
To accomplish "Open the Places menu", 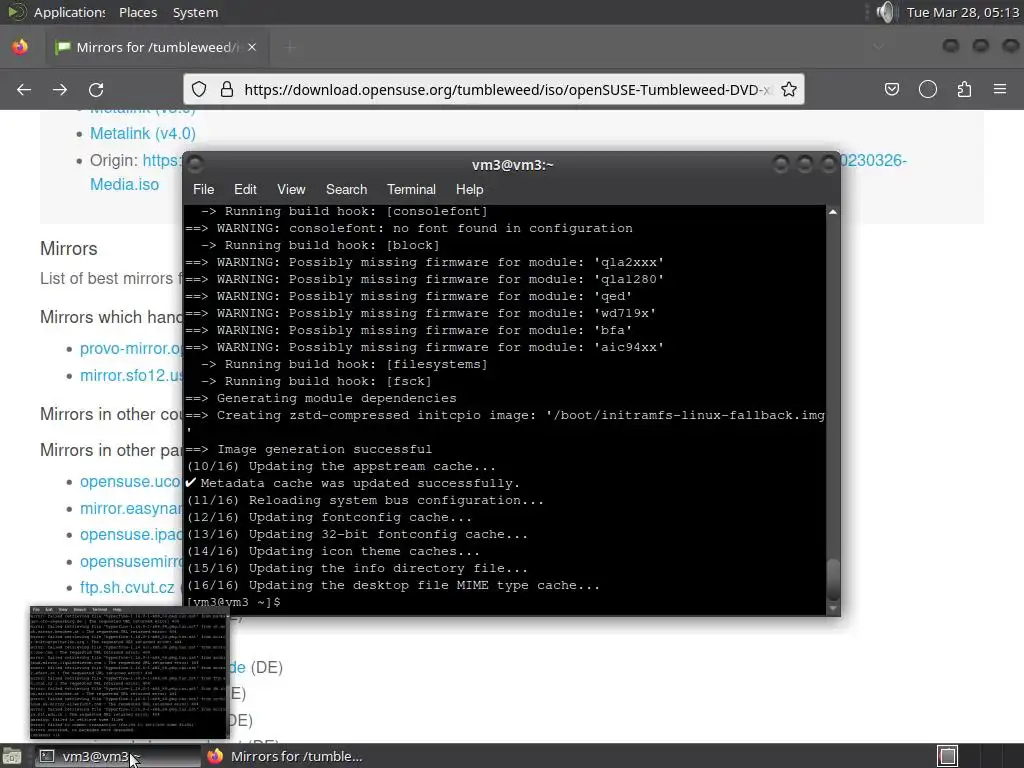I will tap(138, 12).
